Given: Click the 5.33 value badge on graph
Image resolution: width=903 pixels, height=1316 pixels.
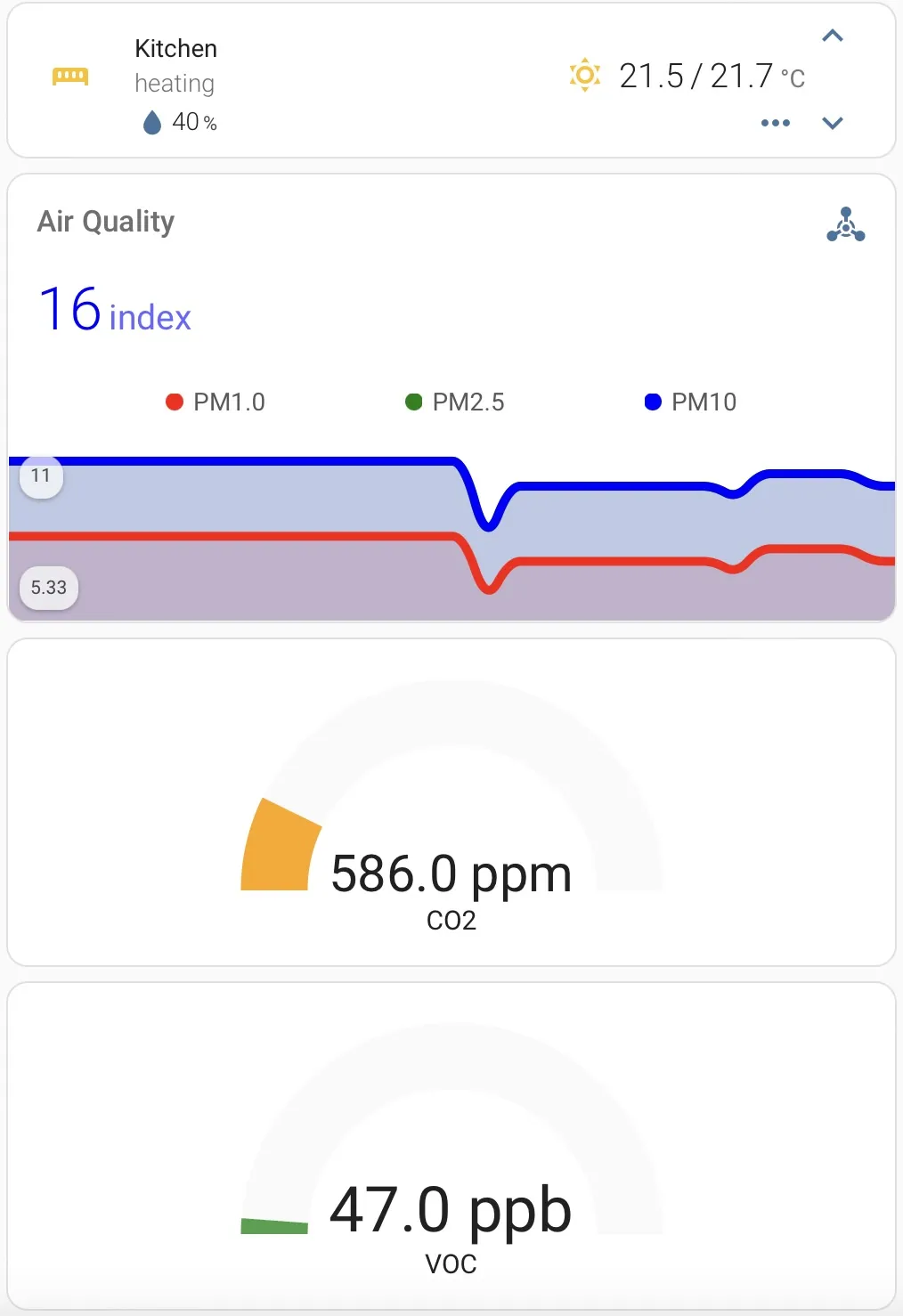Looking at the screenshot, I should coord(49,588).
